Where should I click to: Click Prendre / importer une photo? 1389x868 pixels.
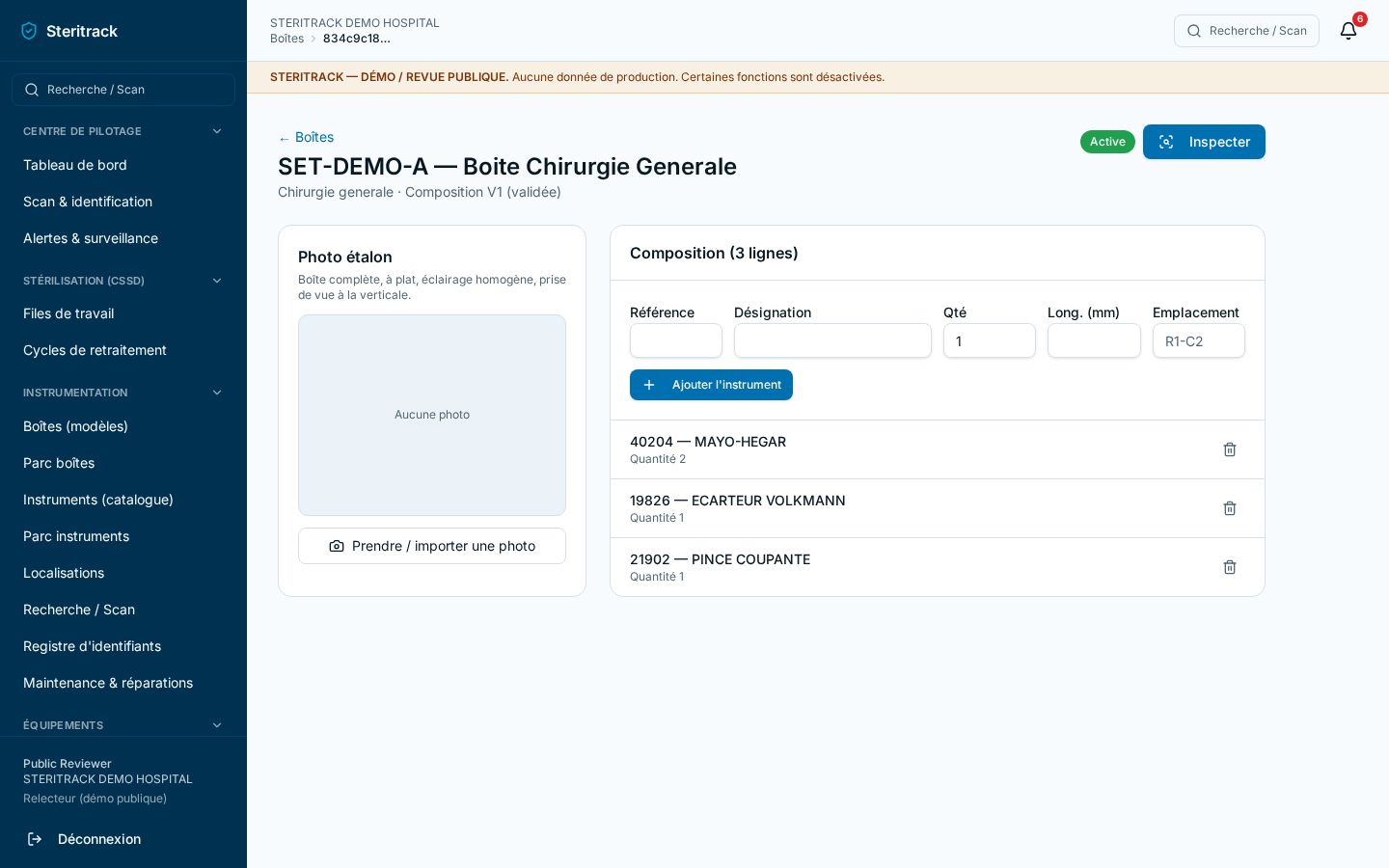tap(432, 546)
